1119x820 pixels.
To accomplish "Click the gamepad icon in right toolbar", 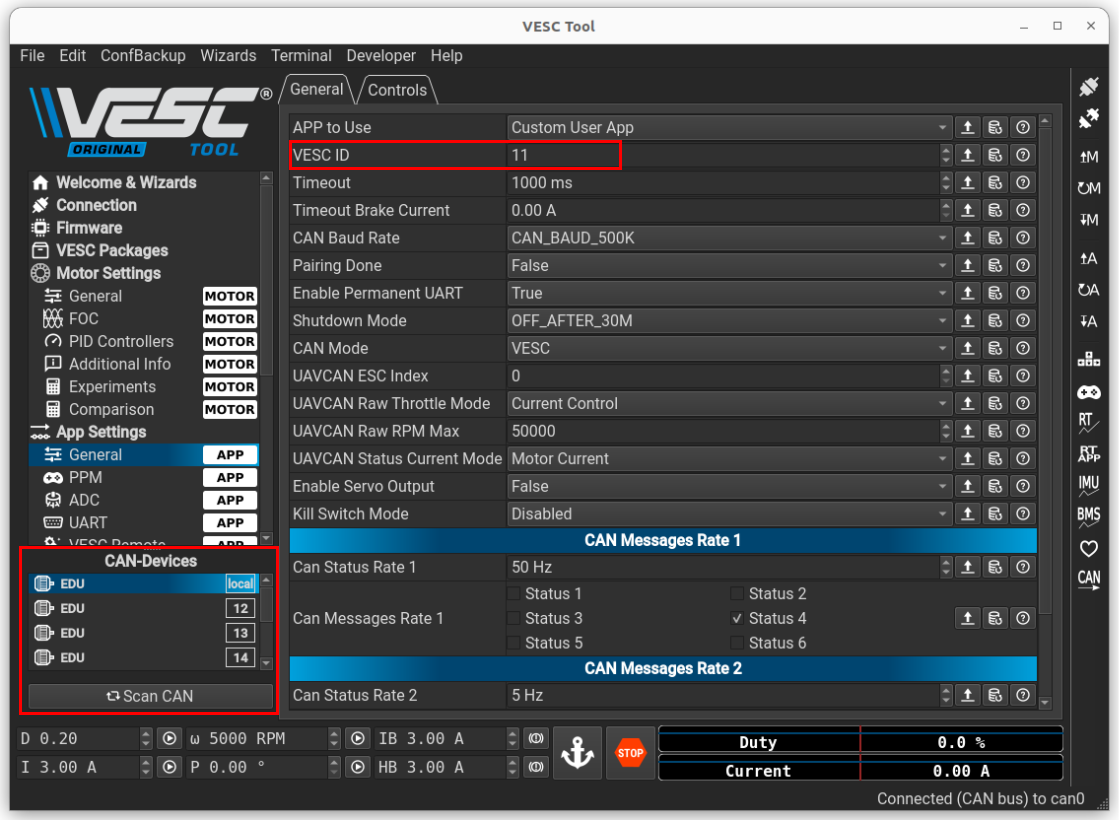I will click(x=1089, y=392).
